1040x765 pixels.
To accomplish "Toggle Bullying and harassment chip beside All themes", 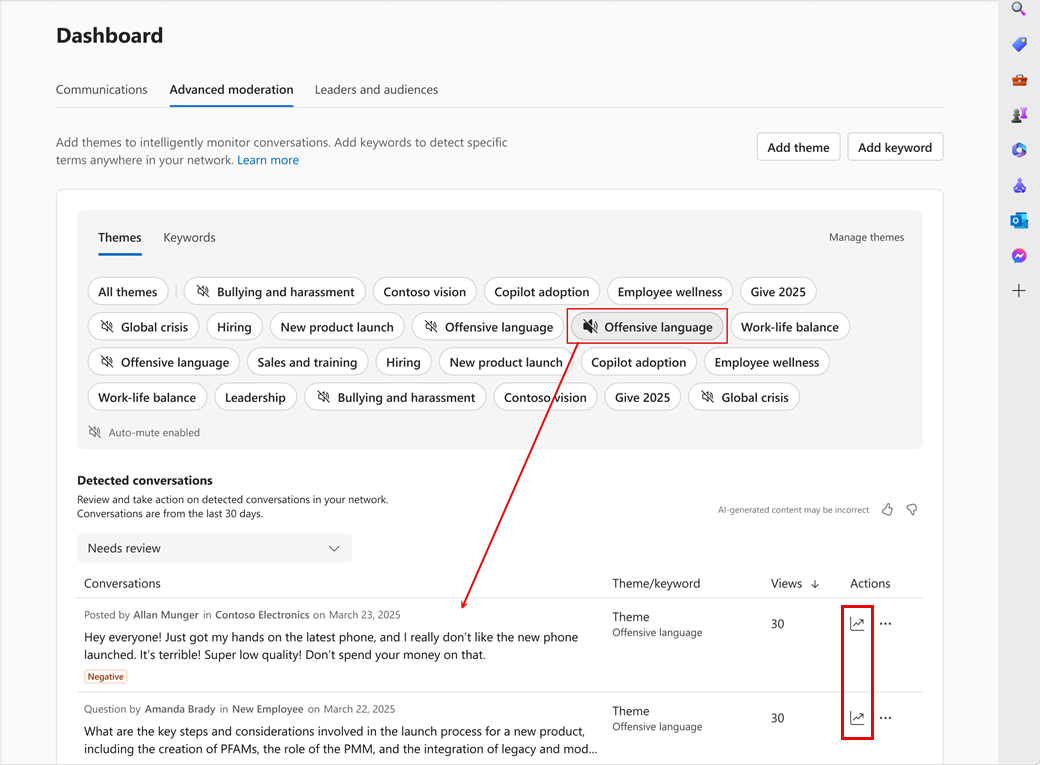I will (275, 292).
